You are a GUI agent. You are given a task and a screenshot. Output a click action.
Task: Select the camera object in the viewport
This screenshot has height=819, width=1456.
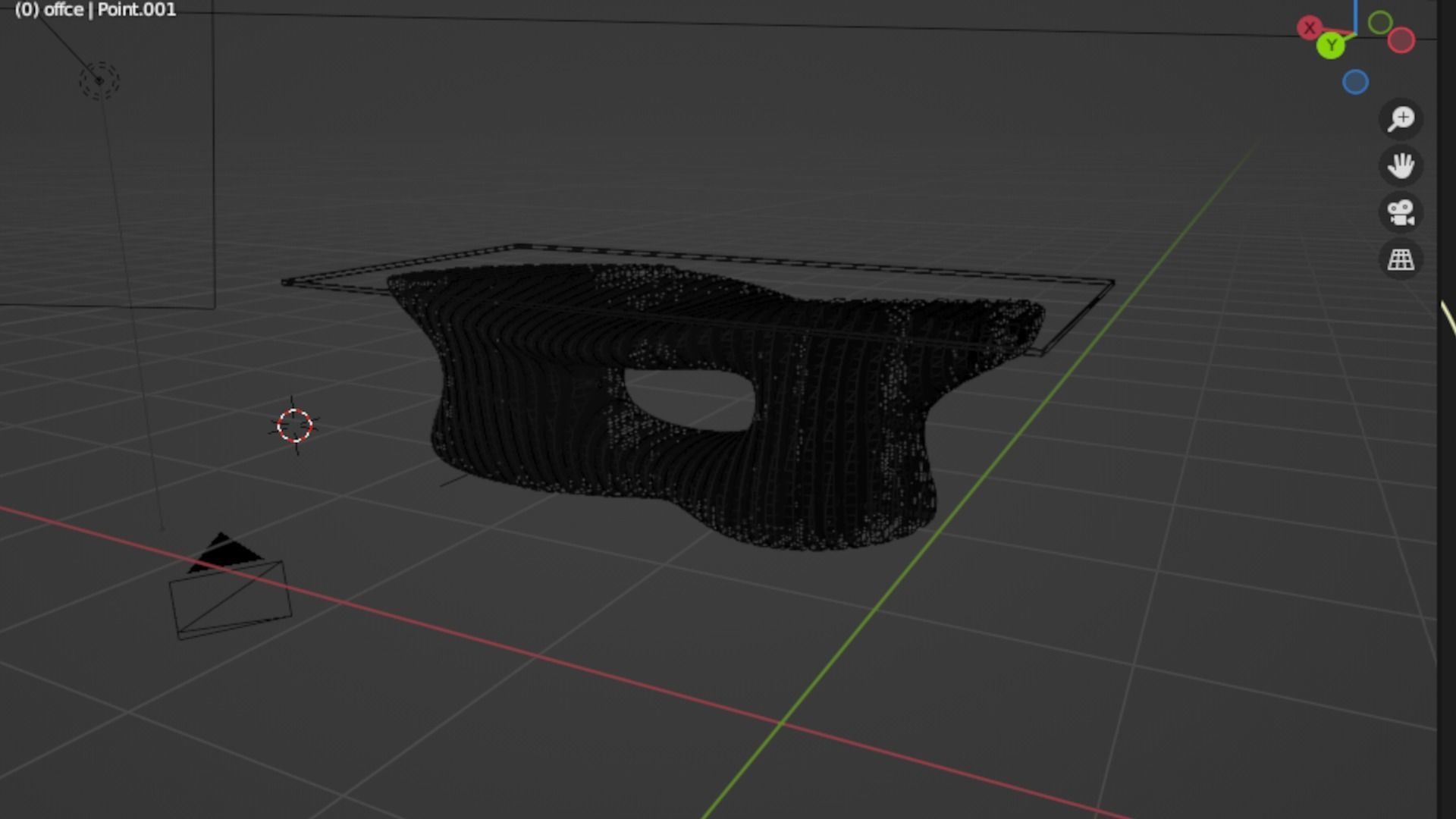pyautogui.click(x=229, y=588)
